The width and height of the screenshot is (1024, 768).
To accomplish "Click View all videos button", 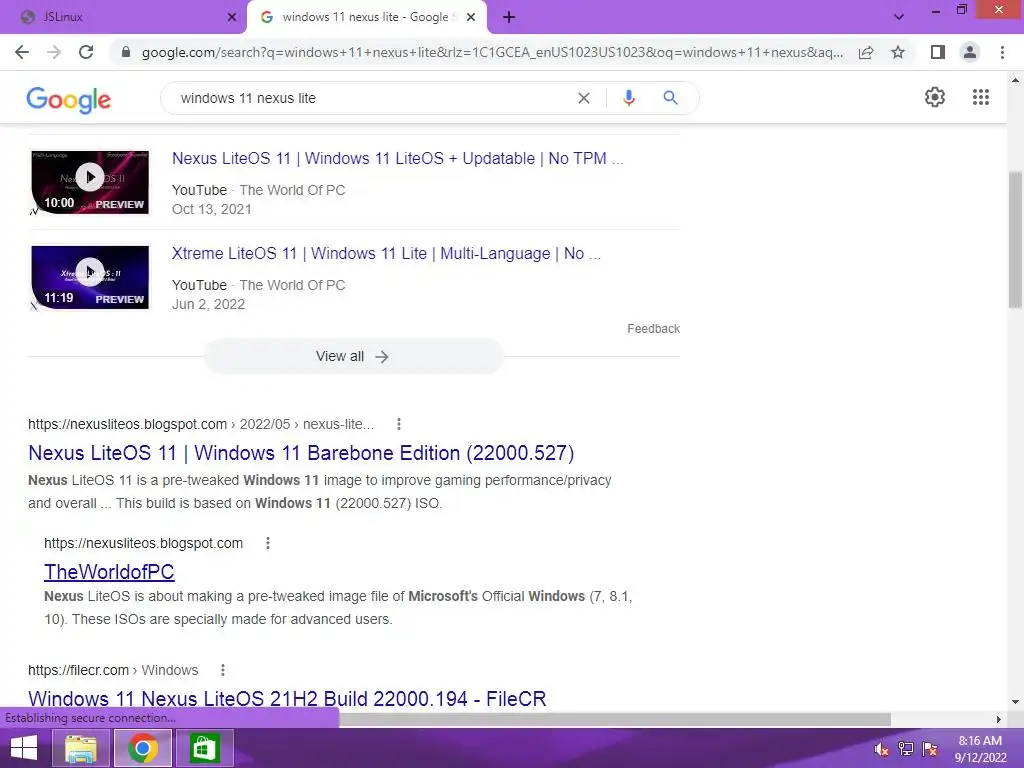I will coord(353,357).
